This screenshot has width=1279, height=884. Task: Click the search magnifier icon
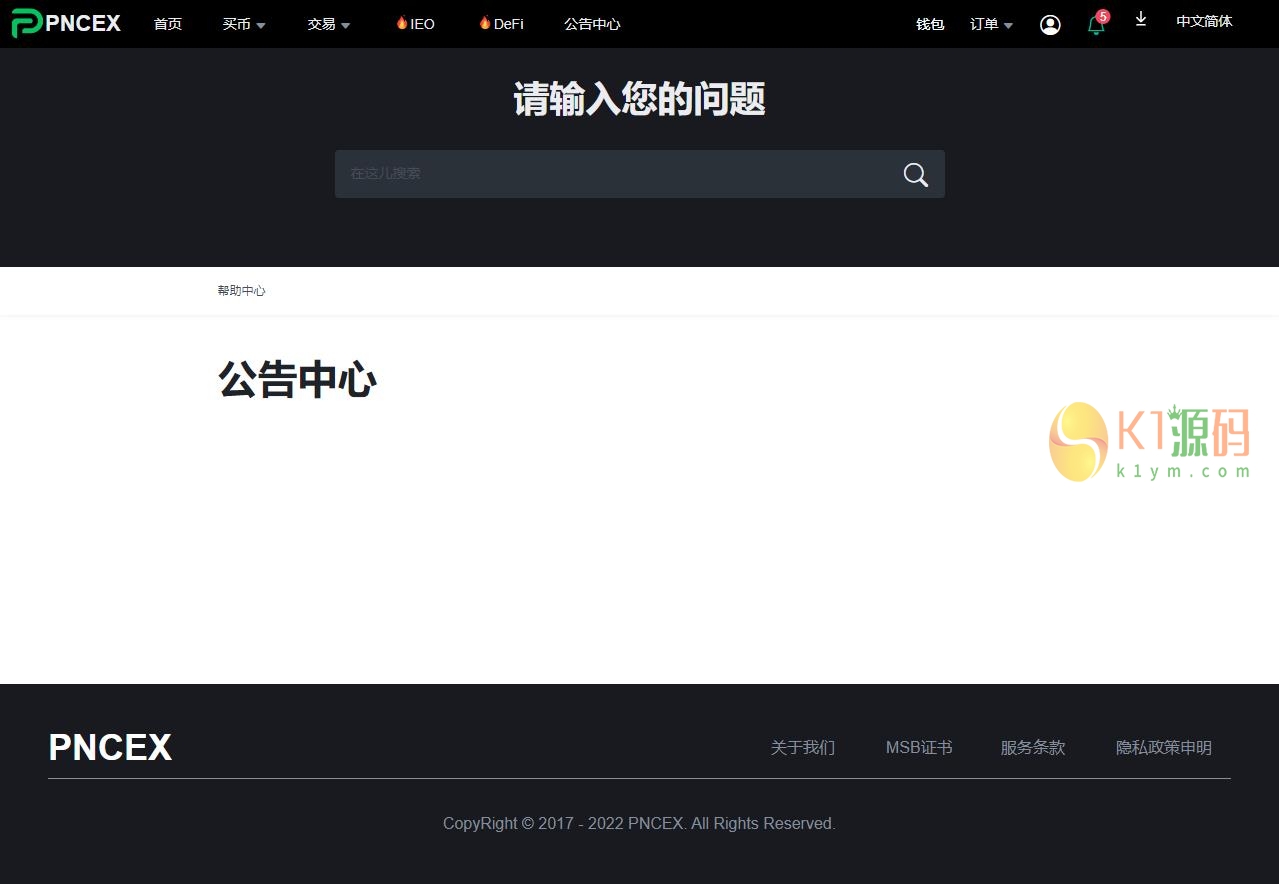(x=916, y=175)
